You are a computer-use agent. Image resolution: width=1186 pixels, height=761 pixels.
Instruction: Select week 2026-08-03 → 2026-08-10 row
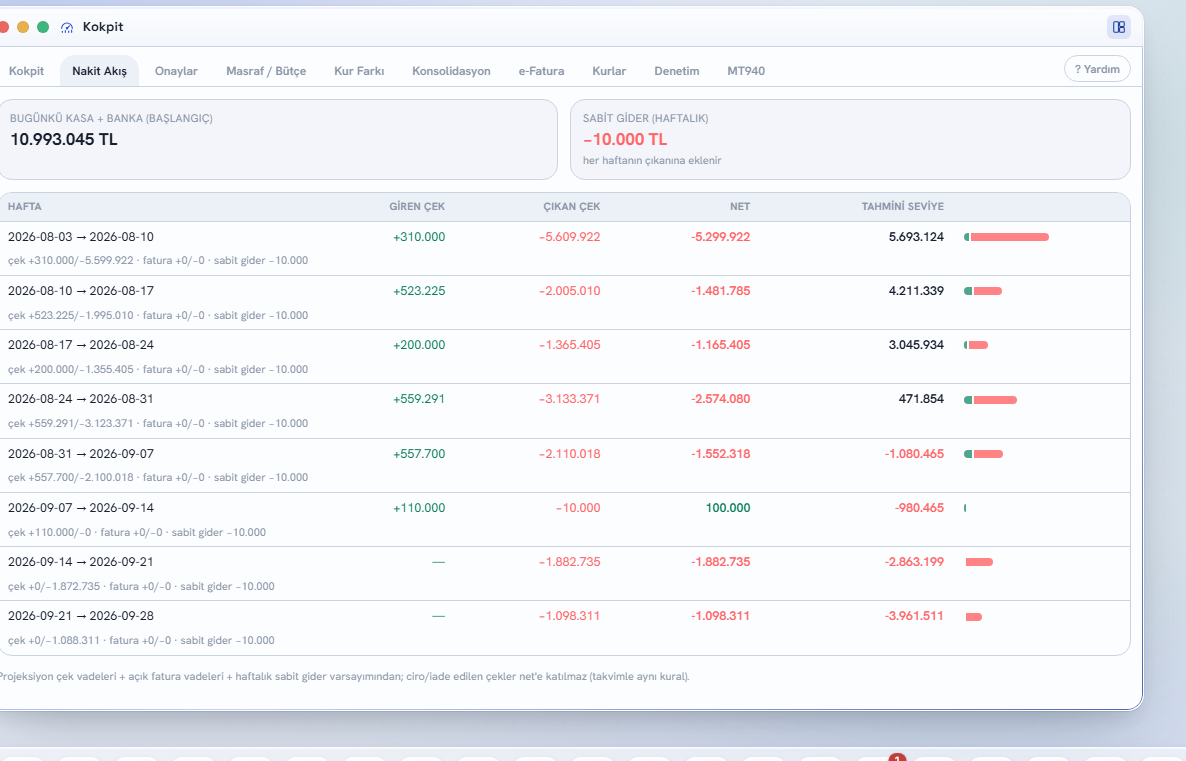pos(565,248)
